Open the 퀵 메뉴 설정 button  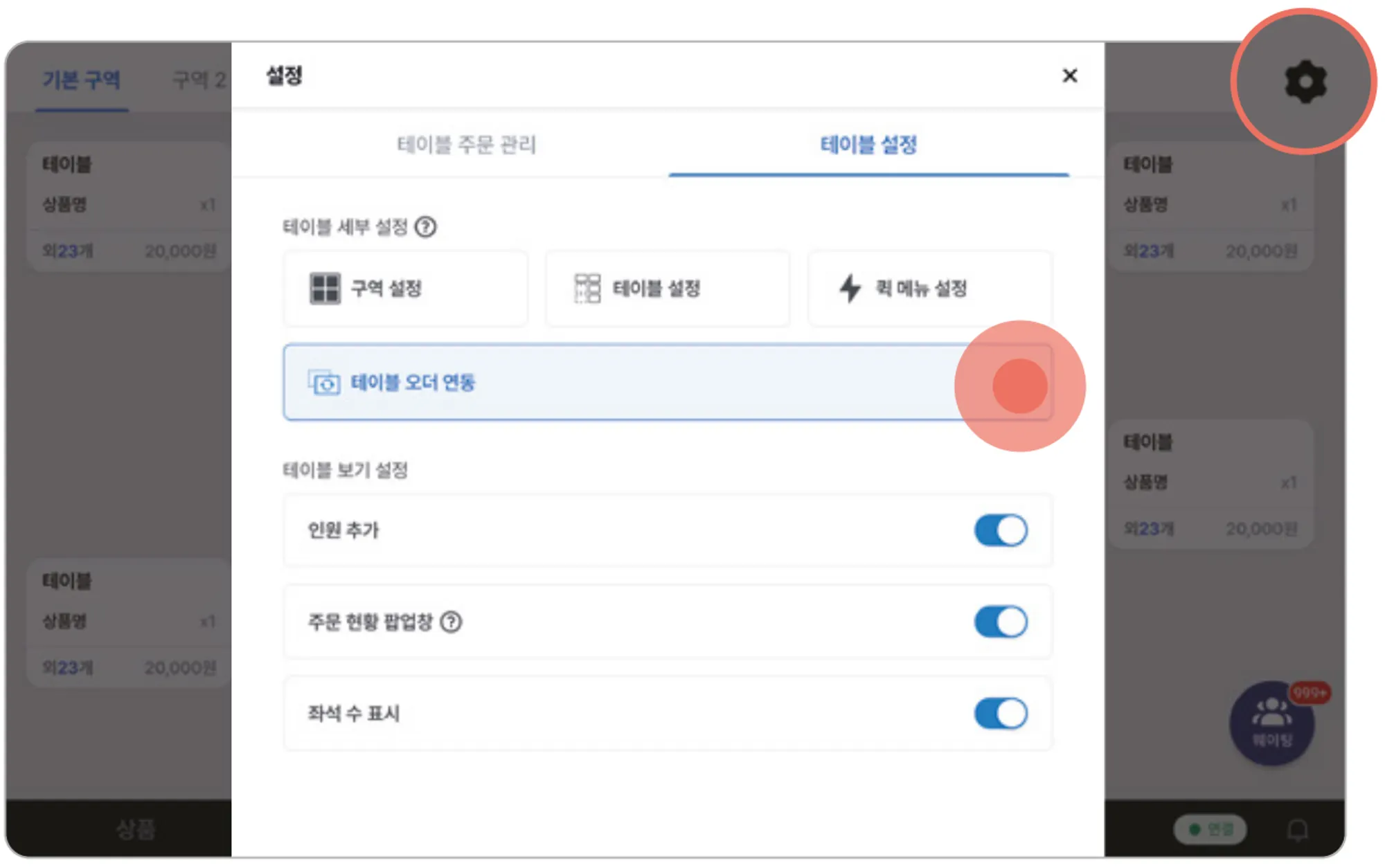pyautogui.click(x=929, y=288)
